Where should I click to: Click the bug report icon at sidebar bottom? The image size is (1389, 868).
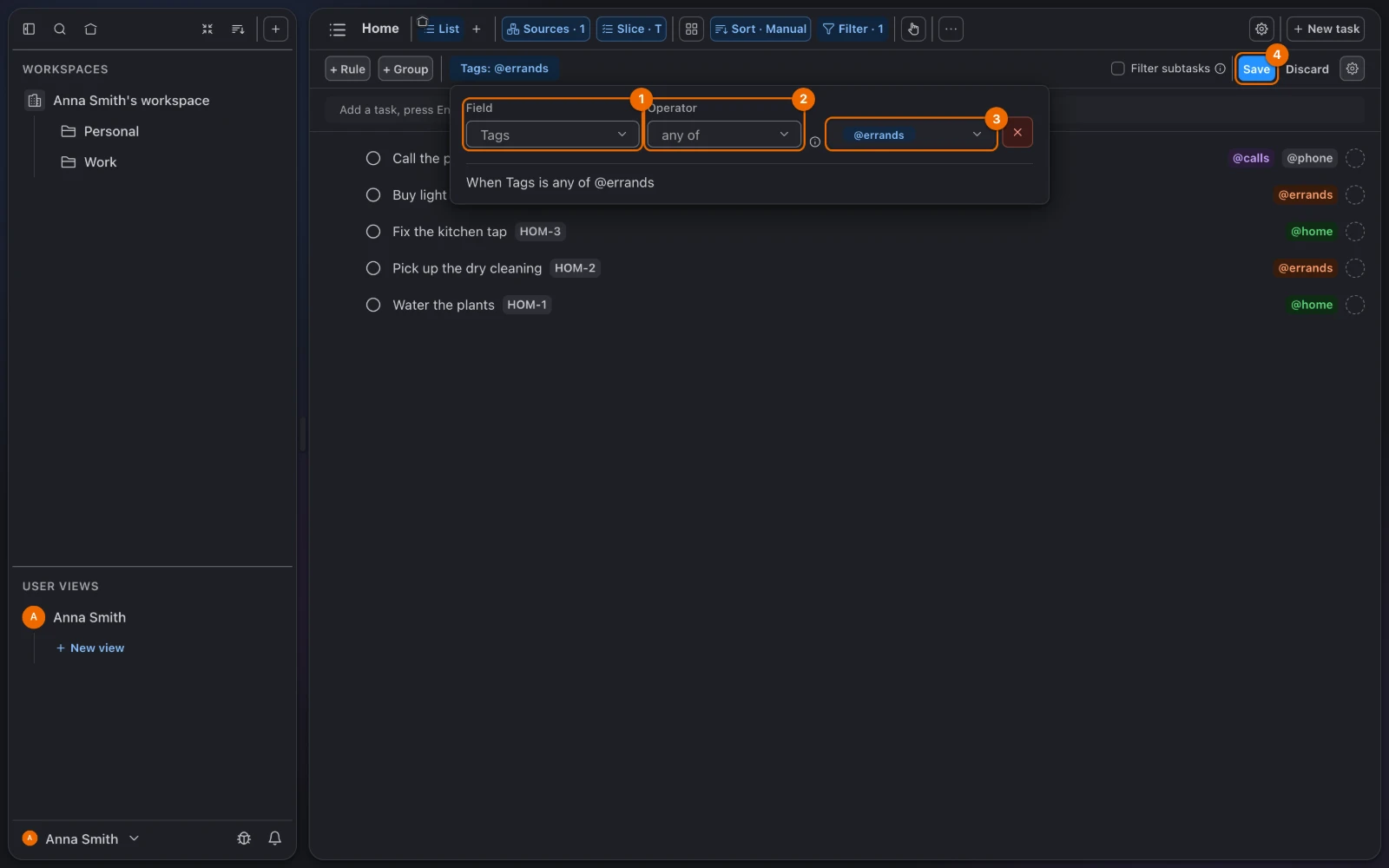pyautogui.click(x=244, y=838)
